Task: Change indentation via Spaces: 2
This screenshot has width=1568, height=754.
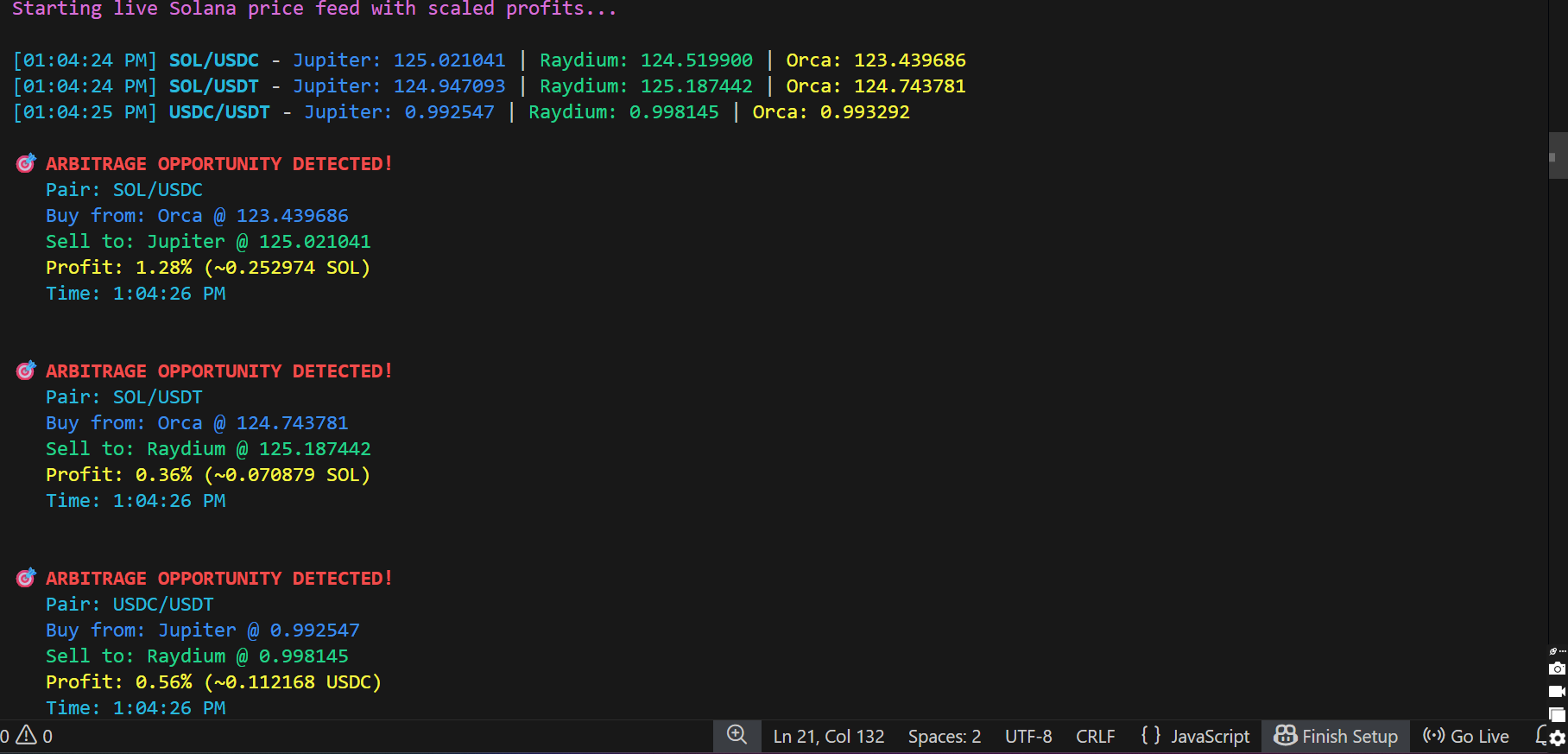Action: [944, 737]
